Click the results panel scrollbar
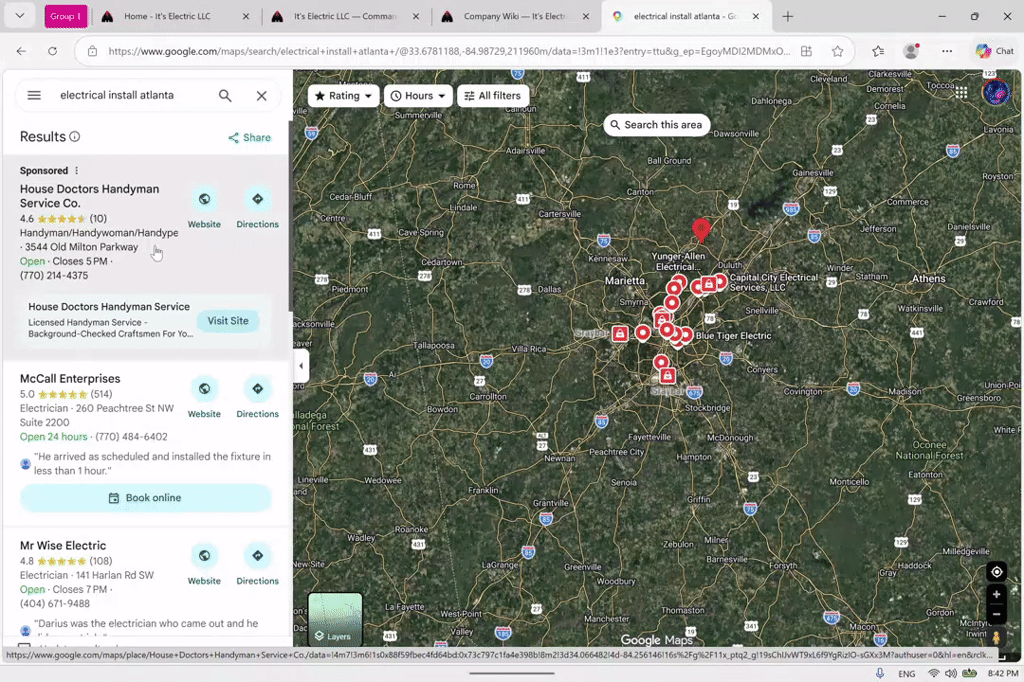This screenshot has width=1024, height=682. tap(290, 216)
